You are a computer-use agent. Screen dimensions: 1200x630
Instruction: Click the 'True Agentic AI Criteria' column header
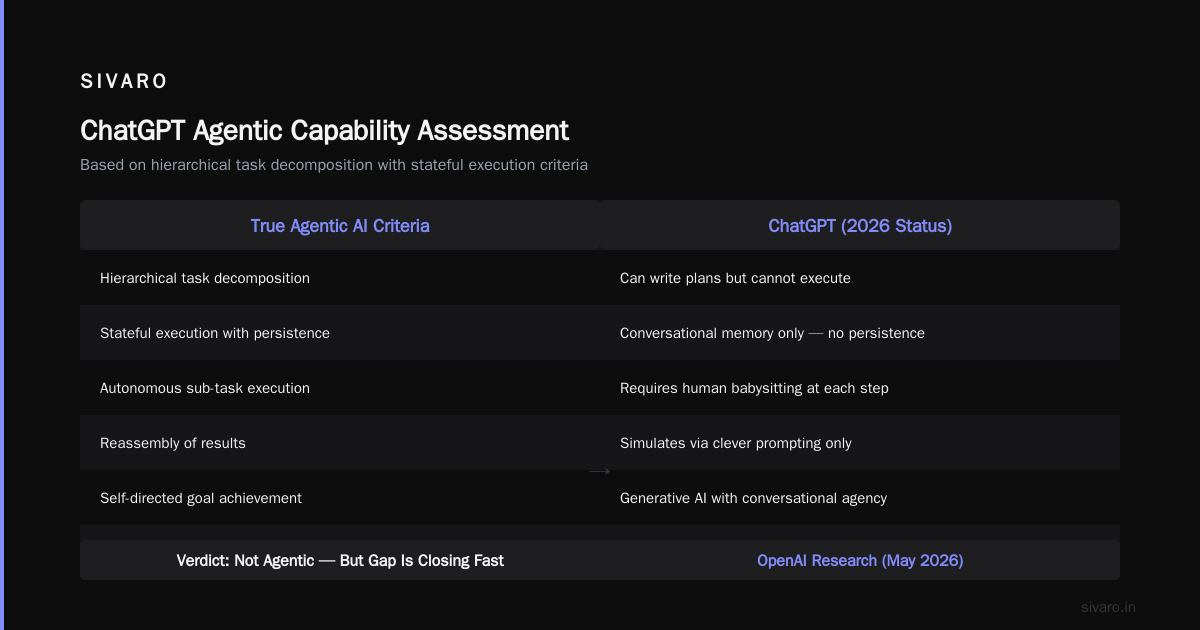(340, 225)
